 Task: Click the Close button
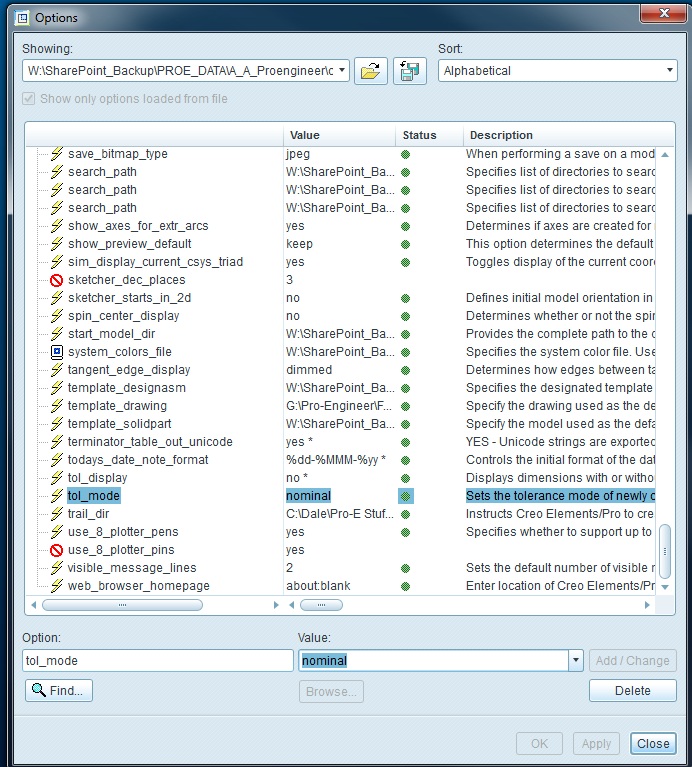point(653,744)
